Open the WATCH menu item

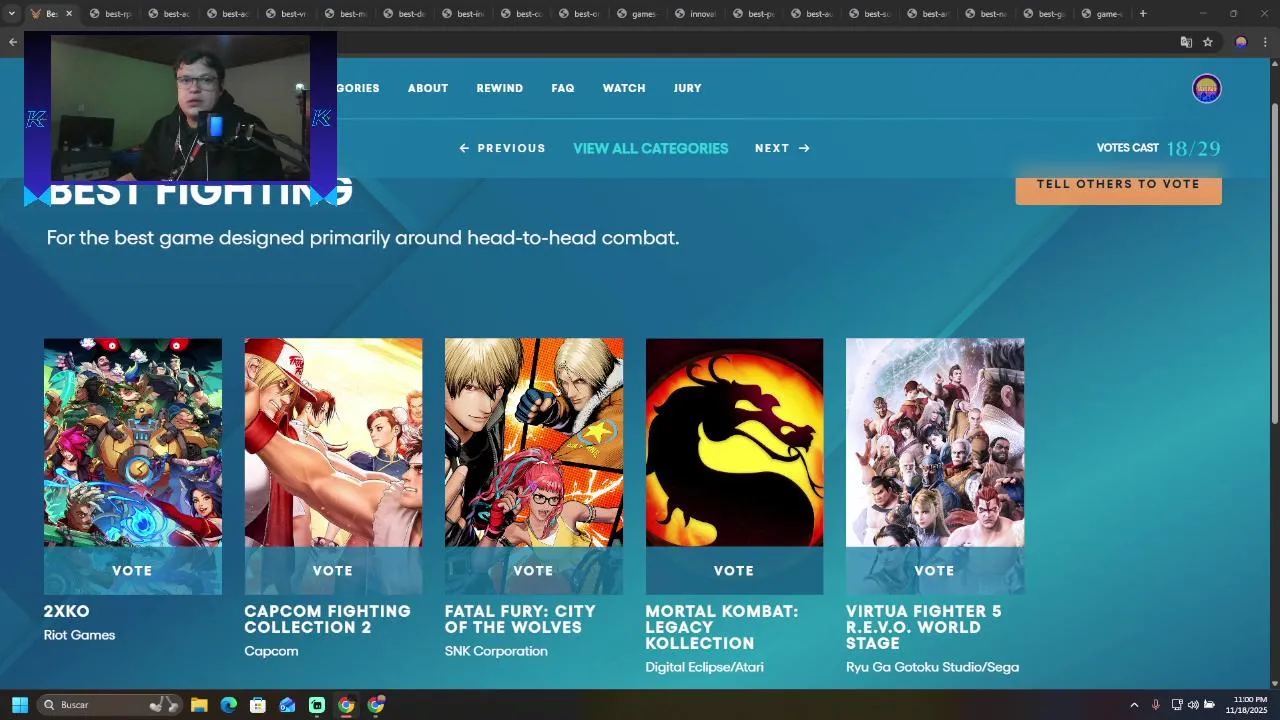pos(624,88)
